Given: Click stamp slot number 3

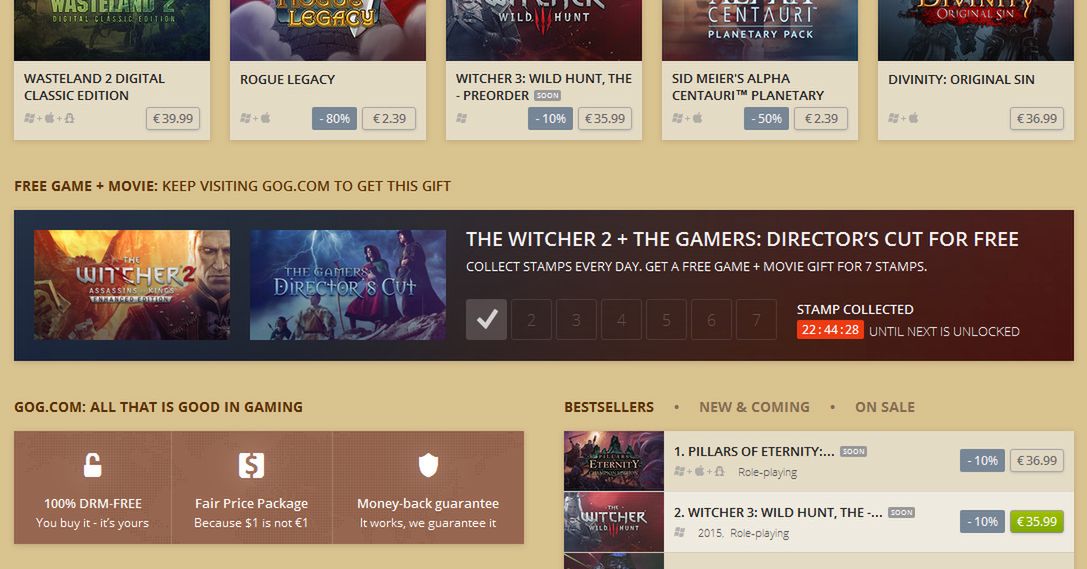Looking at the screenshot, I should tap(576, 319).
